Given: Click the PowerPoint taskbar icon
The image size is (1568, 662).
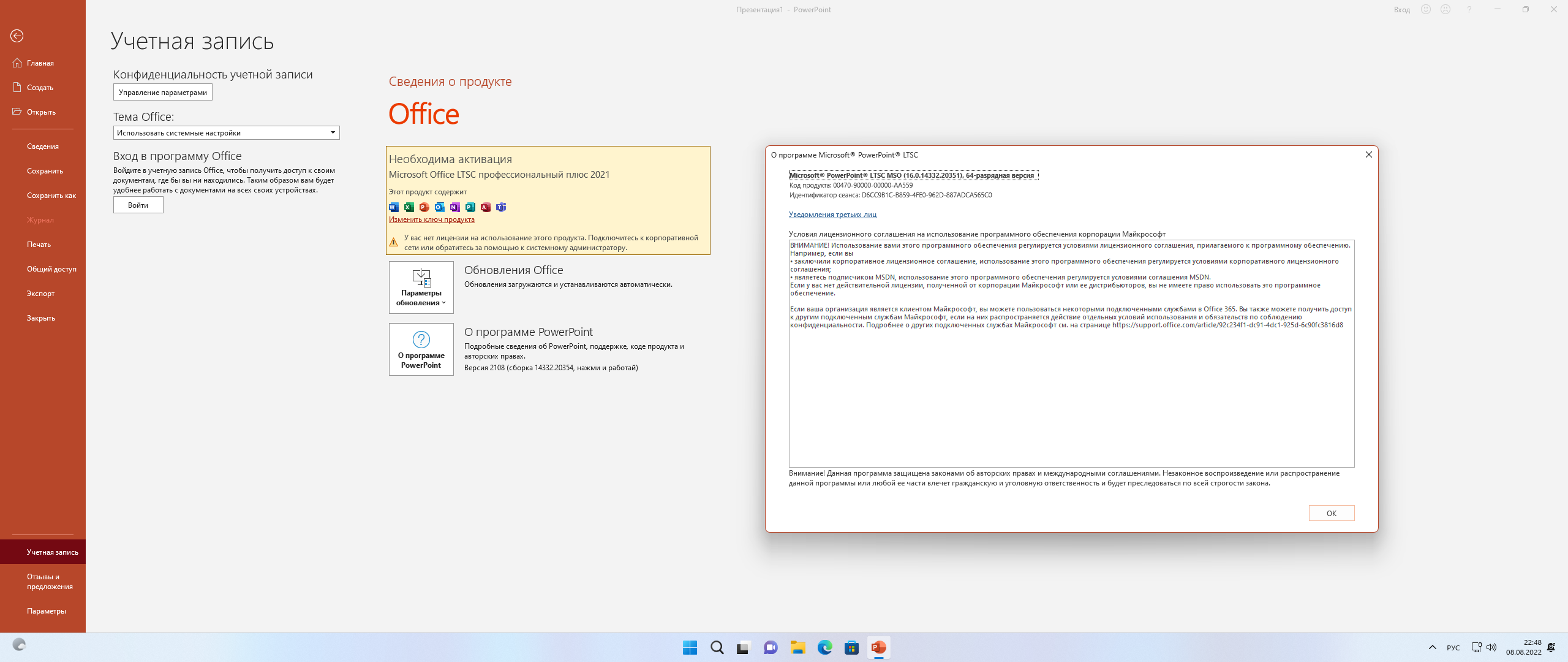Looking at the screenshot, I should coord(878,647).
